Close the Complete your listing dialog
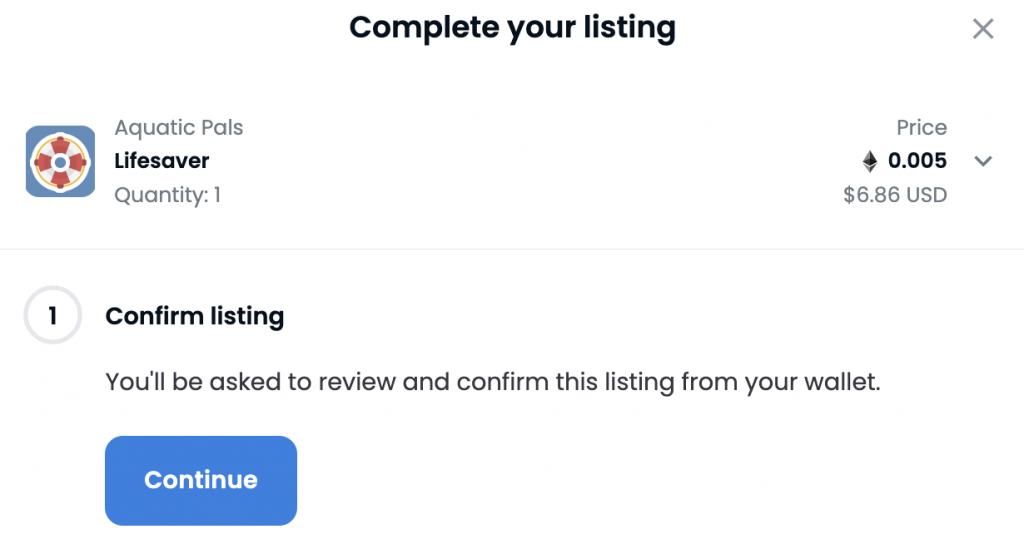 [x=982, y=29]
